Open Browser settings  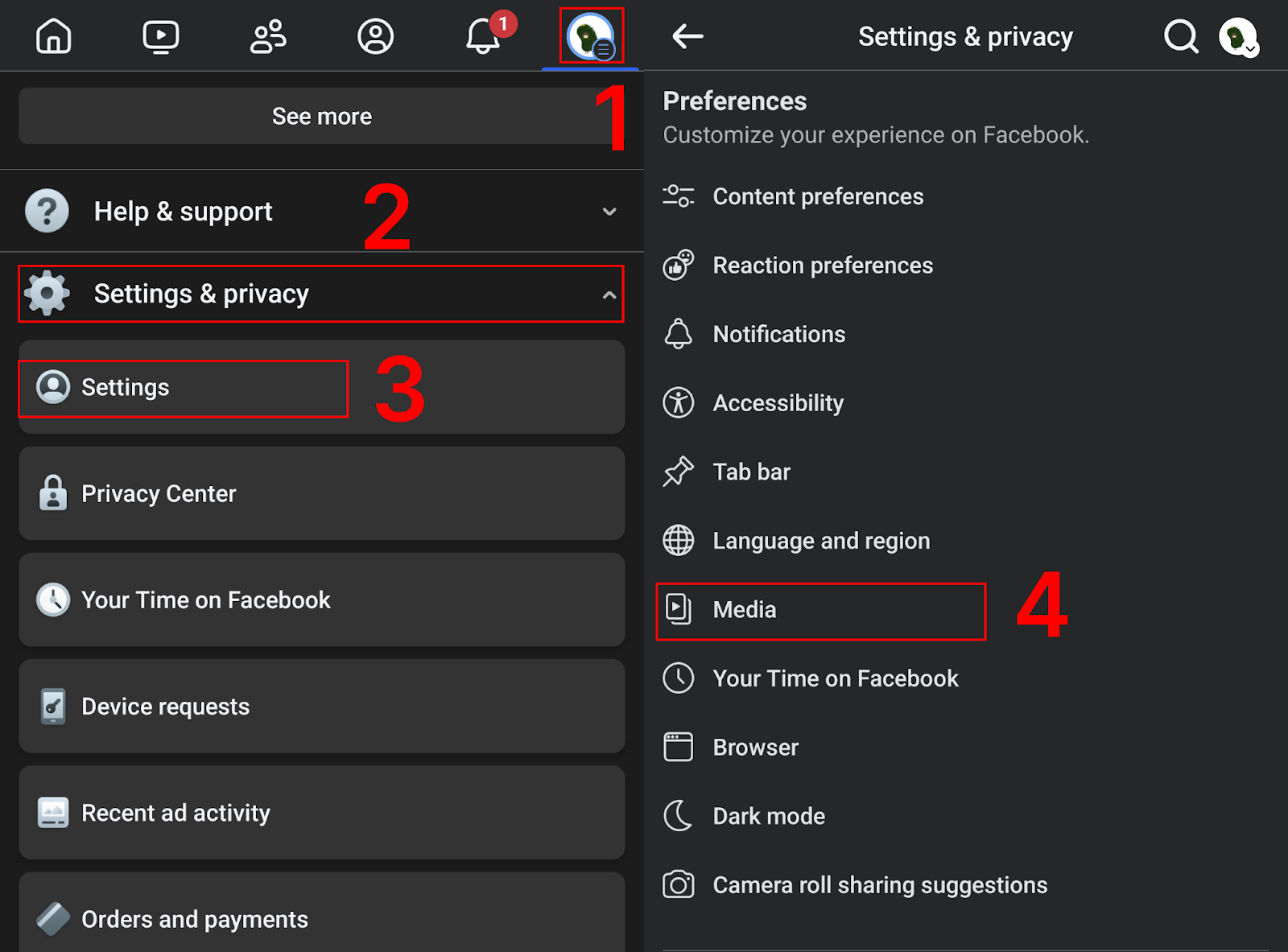click(x=966, y=747)
